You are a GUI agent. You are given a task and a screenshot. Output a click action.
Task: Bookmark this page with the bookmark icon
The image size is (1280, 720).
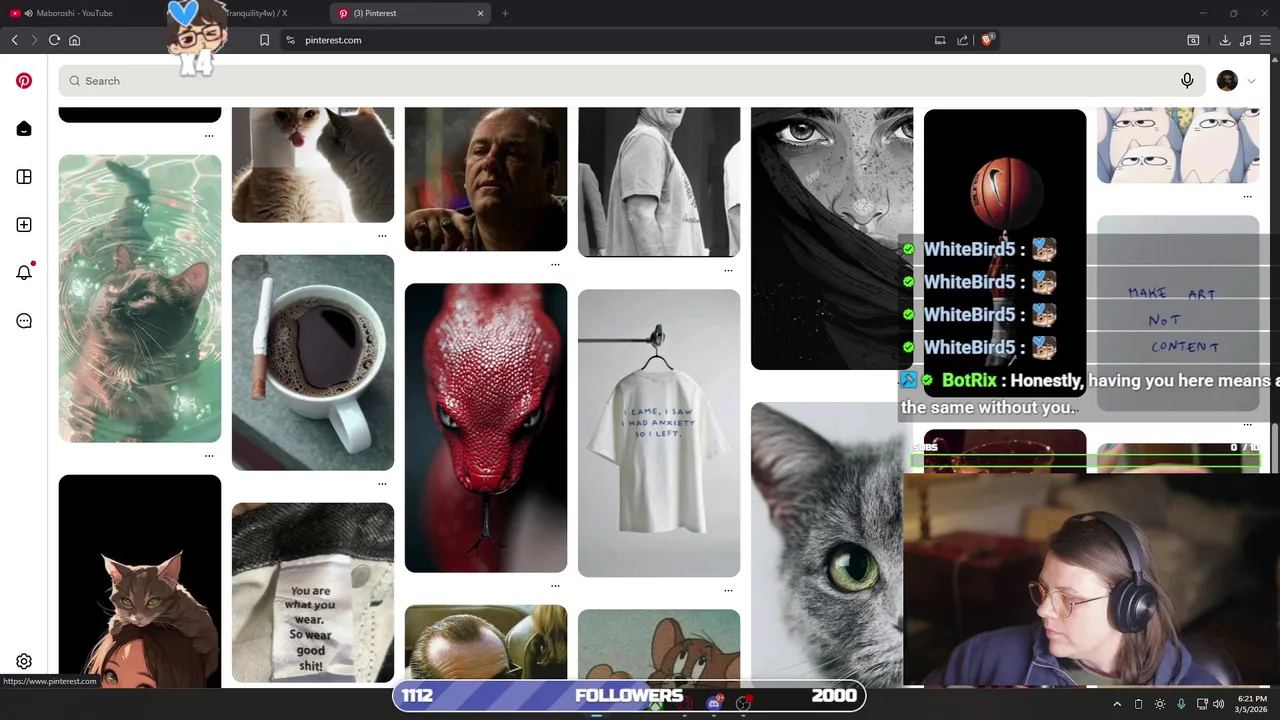click(264, 40)
